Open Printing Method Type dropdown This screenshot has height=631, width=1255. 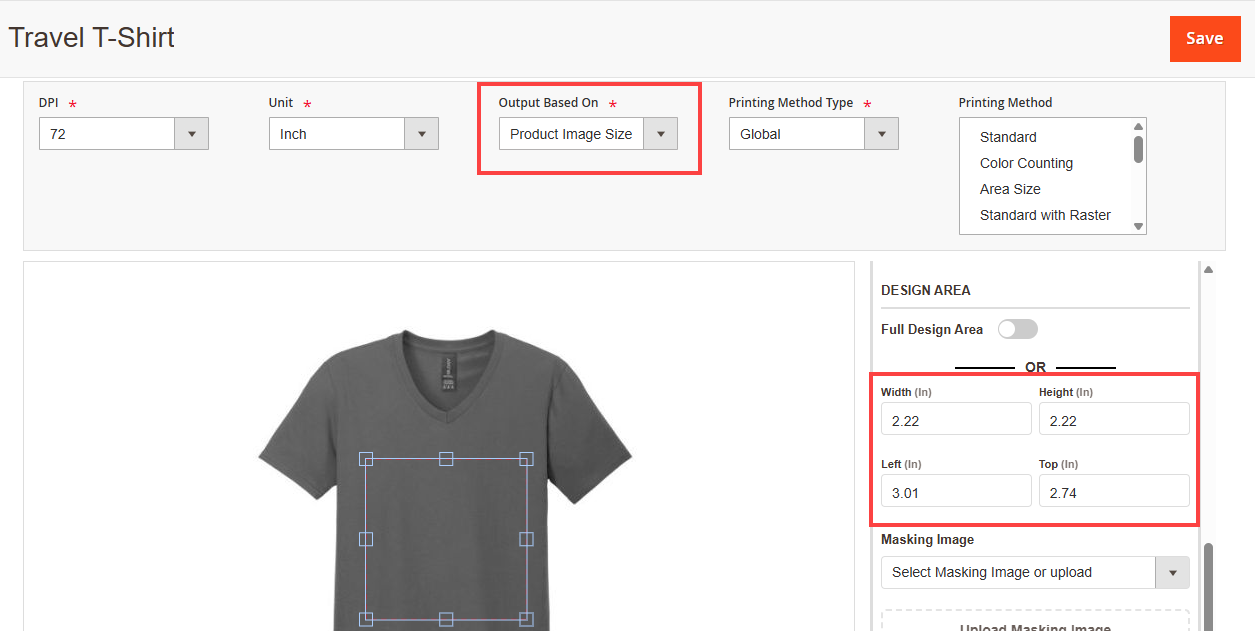812,134
